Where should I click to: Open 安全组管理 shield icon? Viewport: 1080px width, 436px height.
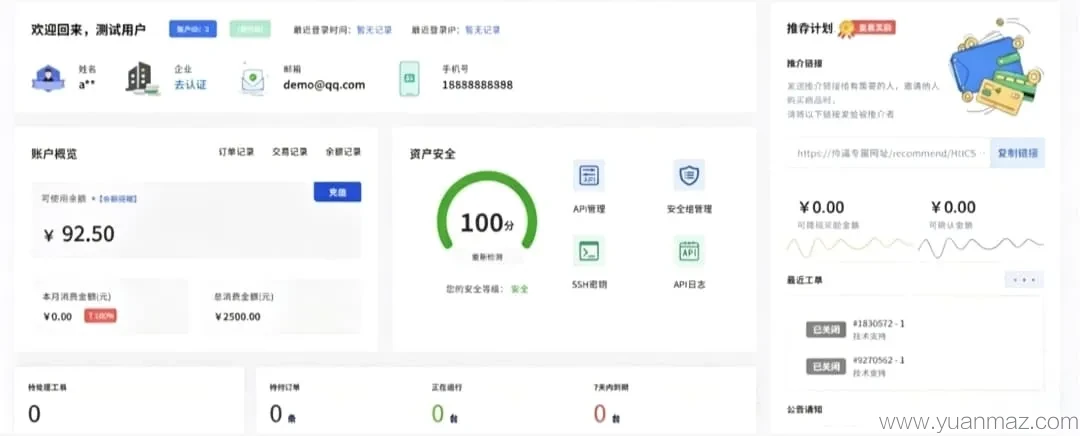tap(689, 176)
